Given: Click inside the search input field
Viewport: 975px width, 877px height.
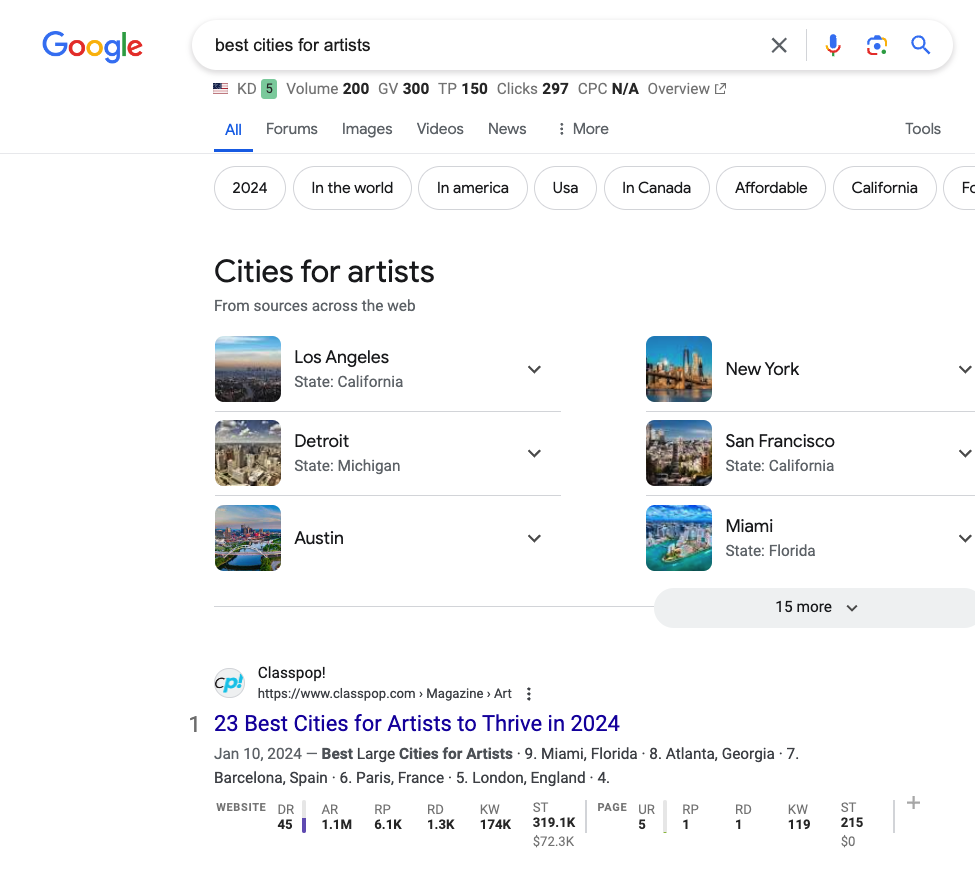Looking at the screenshot, I should coord(450,46).
